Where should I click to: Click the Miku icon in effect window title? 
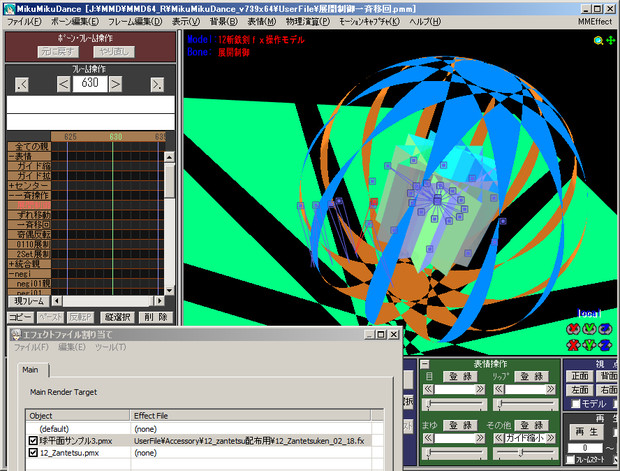pyautogui.click(x=16, y=335)
